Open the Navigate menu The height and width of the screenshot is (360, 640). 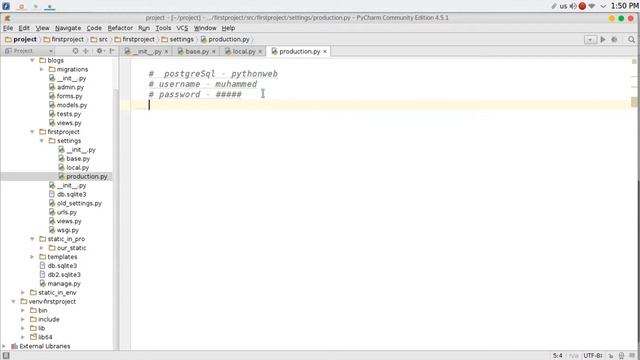[x=68, y=28]
